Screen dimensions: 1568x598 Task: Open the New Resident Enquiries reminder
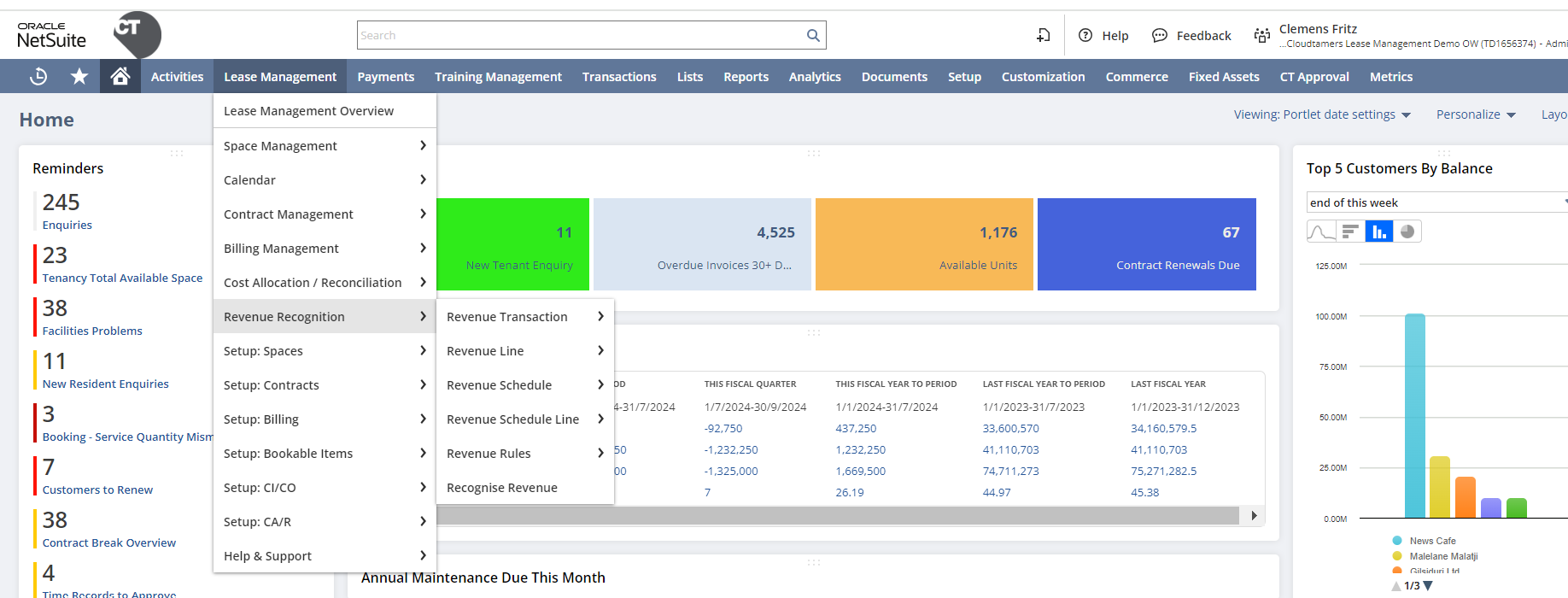[x=106, y=384]
